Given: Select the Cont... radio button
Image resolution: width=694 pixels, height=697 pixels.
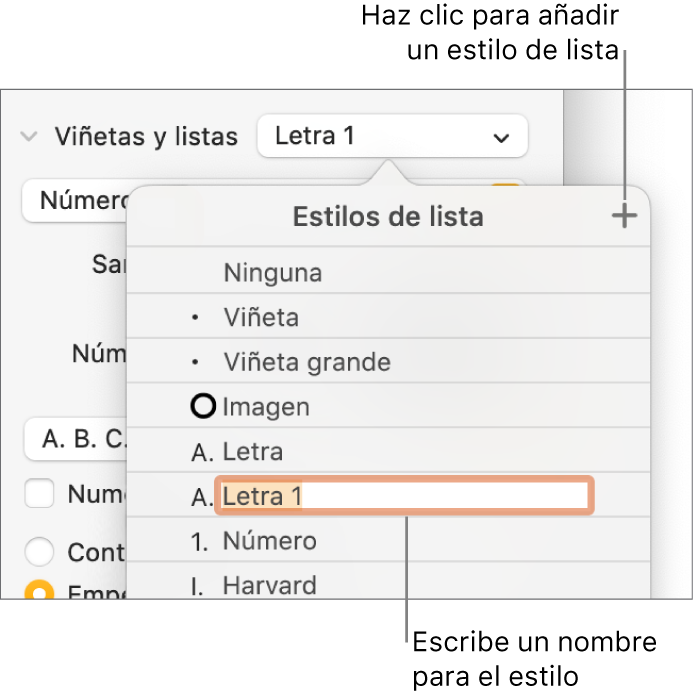Looking at the screenshot, I should [39, 552].
